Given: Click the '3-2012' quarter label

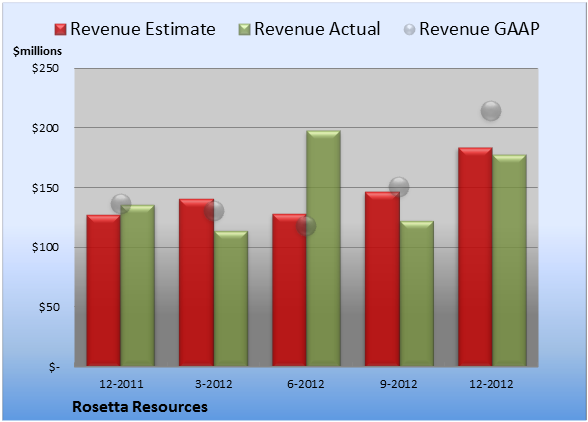Looking at the screenshot, I should pos(214,384).
